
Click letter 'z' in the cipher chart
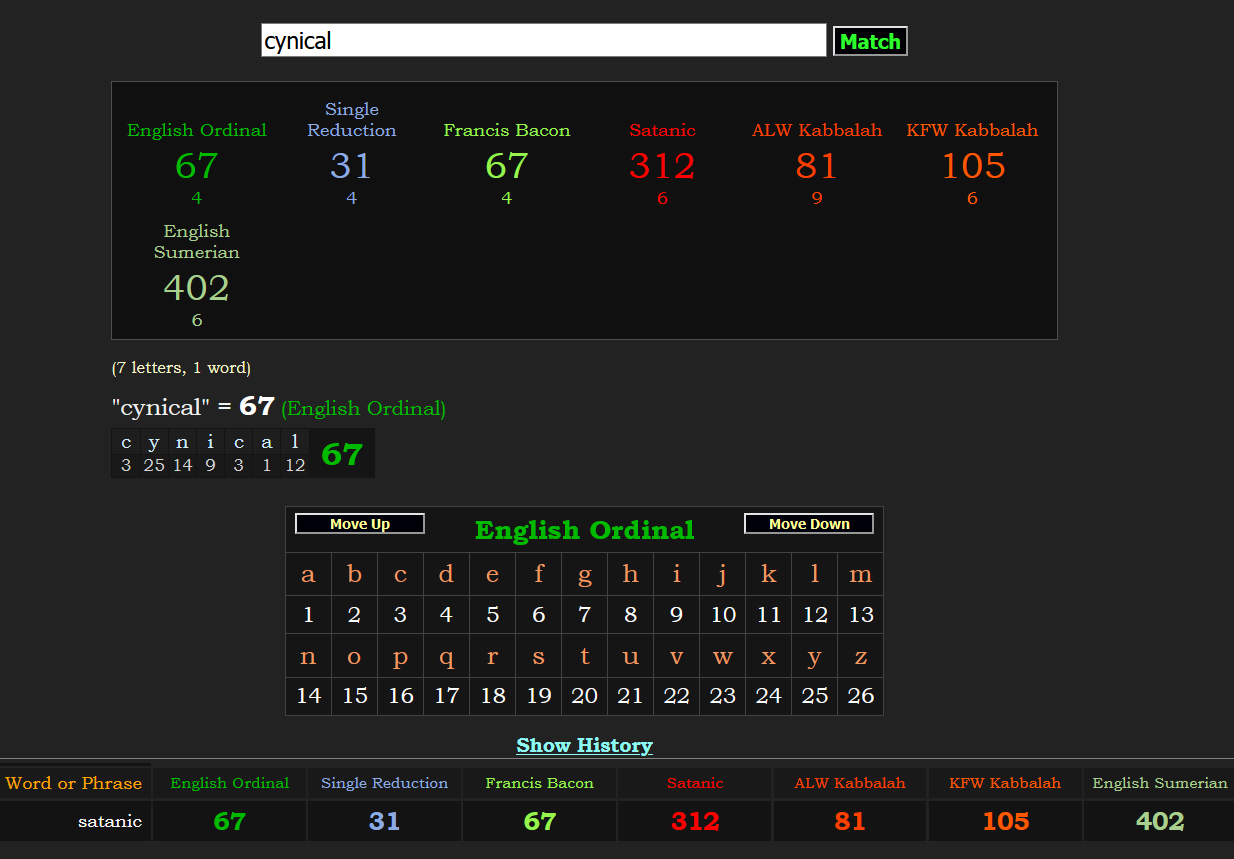[x=860, y=657]
